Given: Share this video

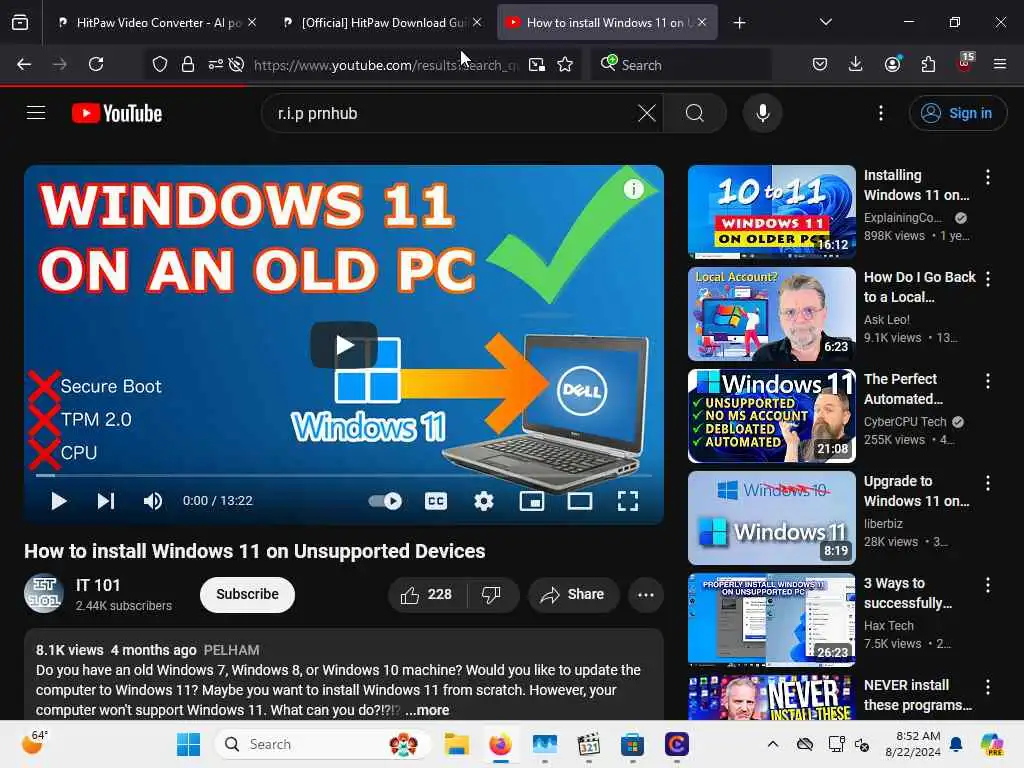Looking at the screenshot, I should coord(573,594).
